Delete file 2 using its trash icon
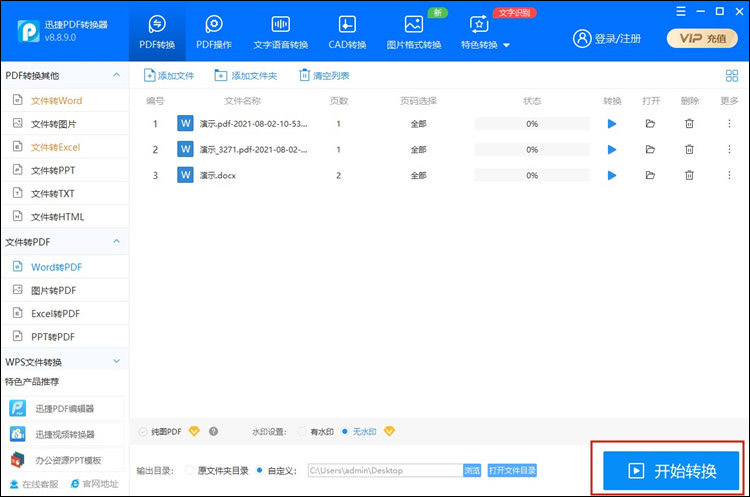750x497 pixels. click(689, 149)
